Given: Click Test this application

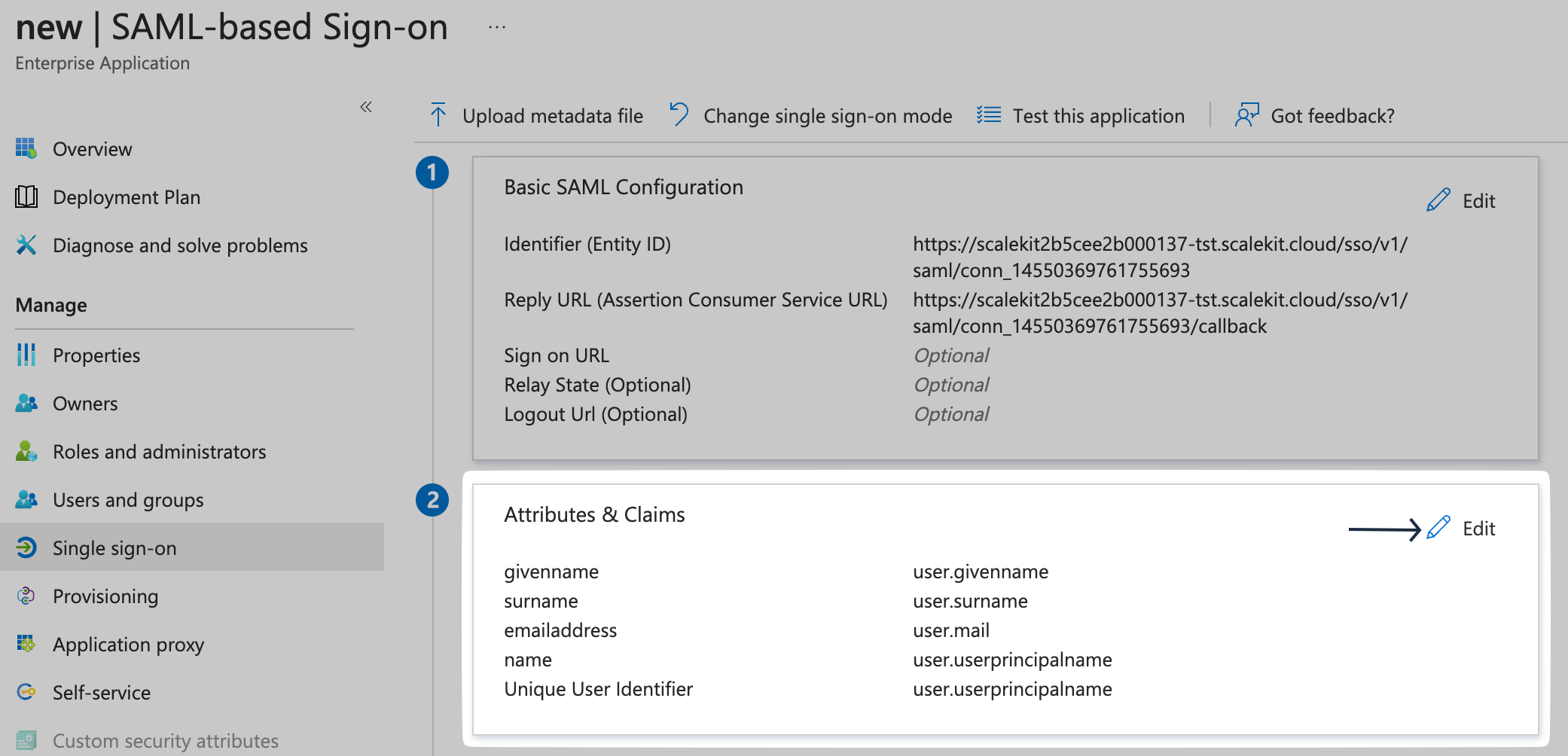Looking at the screenshot, I should pyautogui.click(x=1081, y=116).
